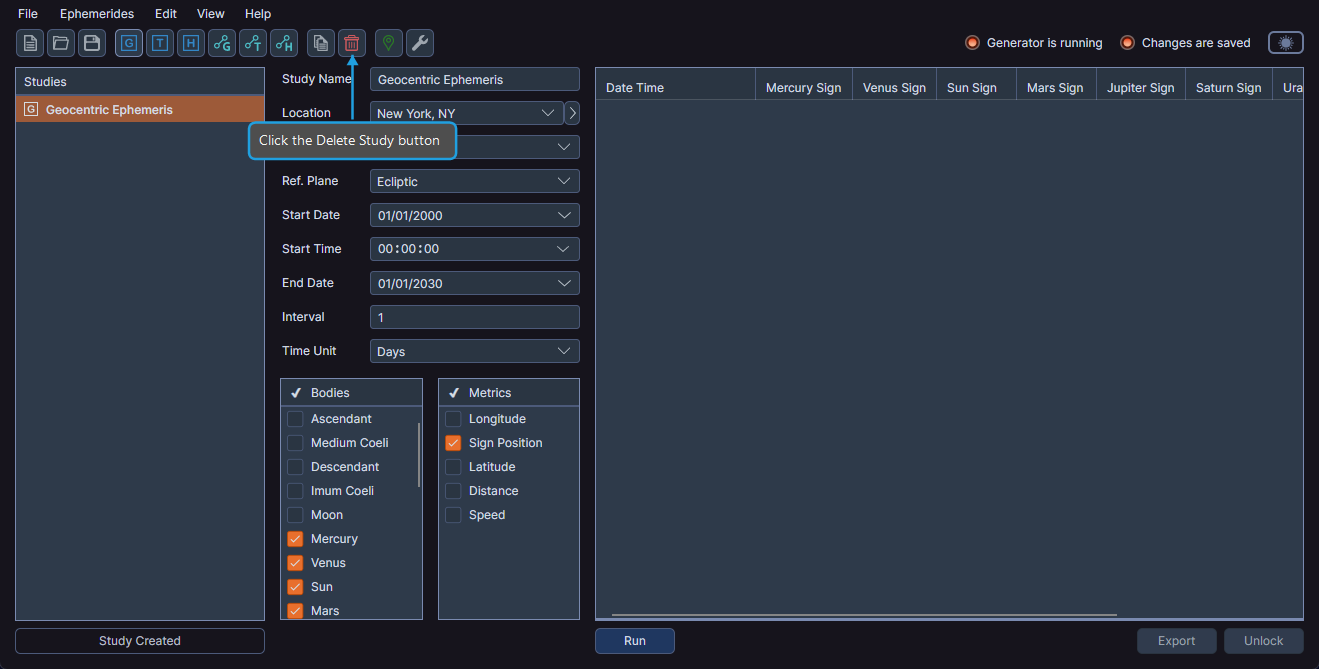Select the Heliocentric study H icon
The height and width of the screenshot is (669, 1319).
[190, 43]
